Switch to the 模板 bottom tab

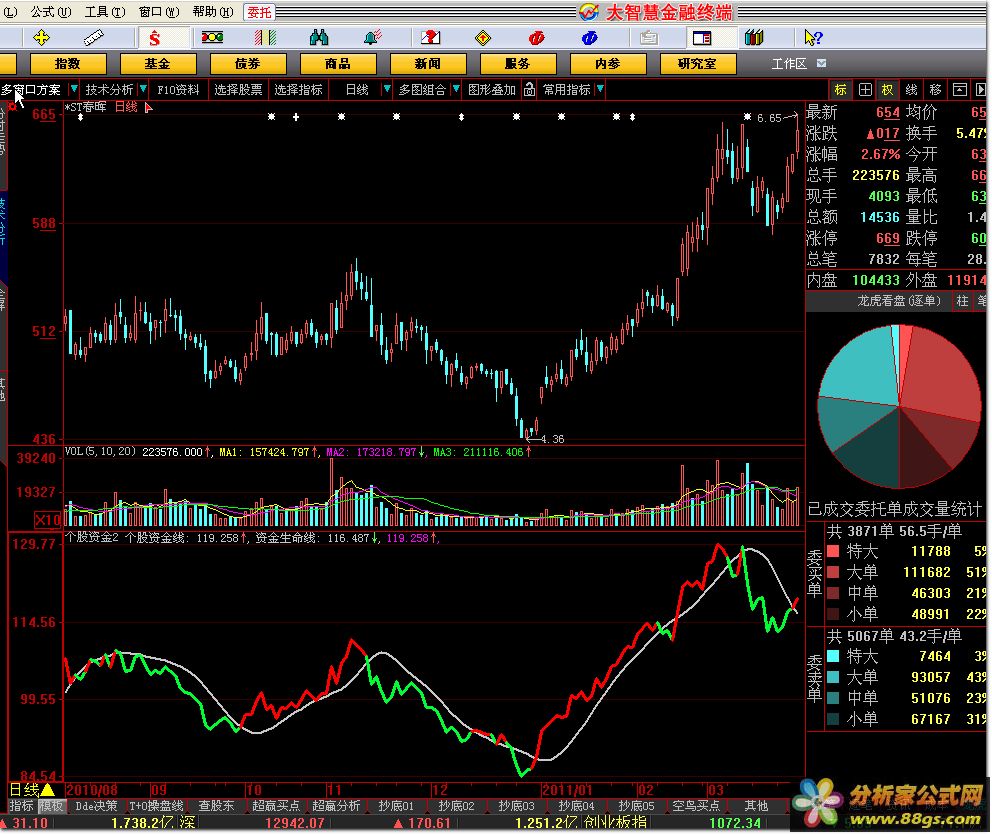(x=51, y=806)
